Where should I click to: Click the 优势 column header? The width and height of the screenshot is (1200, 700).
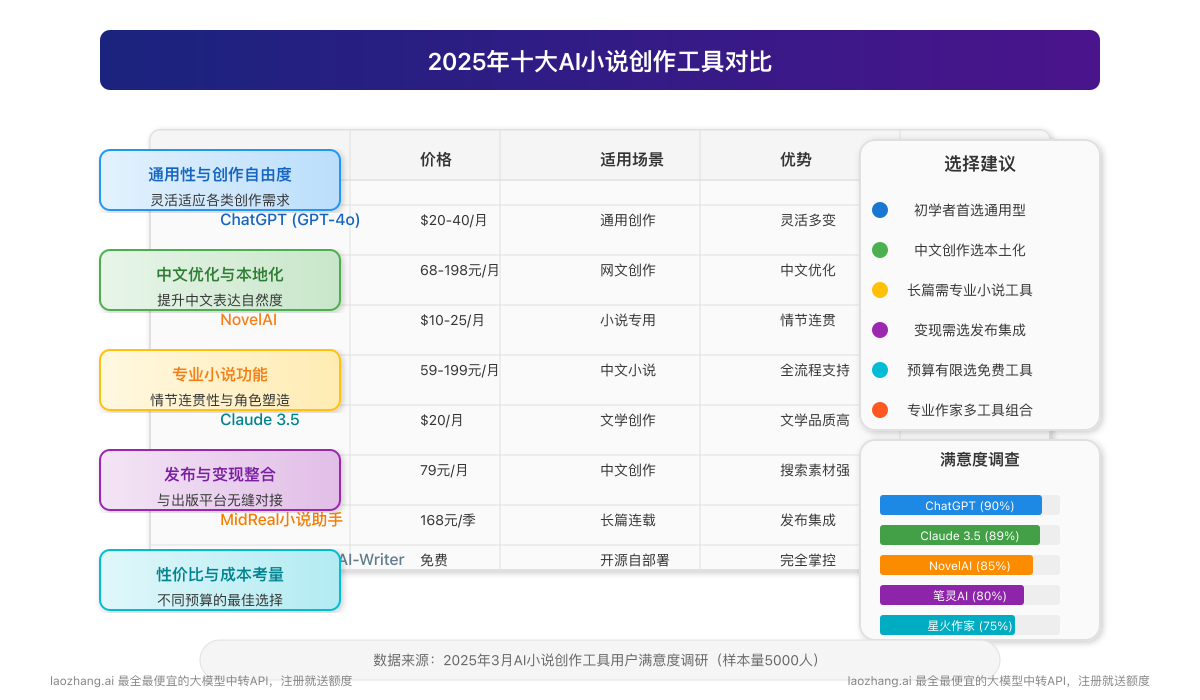pos(796,160)
